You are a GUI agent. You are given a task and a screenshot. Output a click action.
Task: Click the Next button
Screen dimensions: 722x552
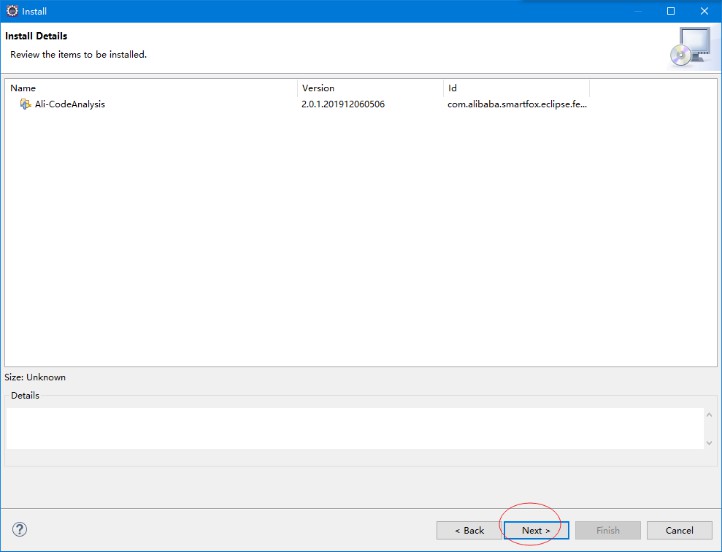tap(536, 530)
